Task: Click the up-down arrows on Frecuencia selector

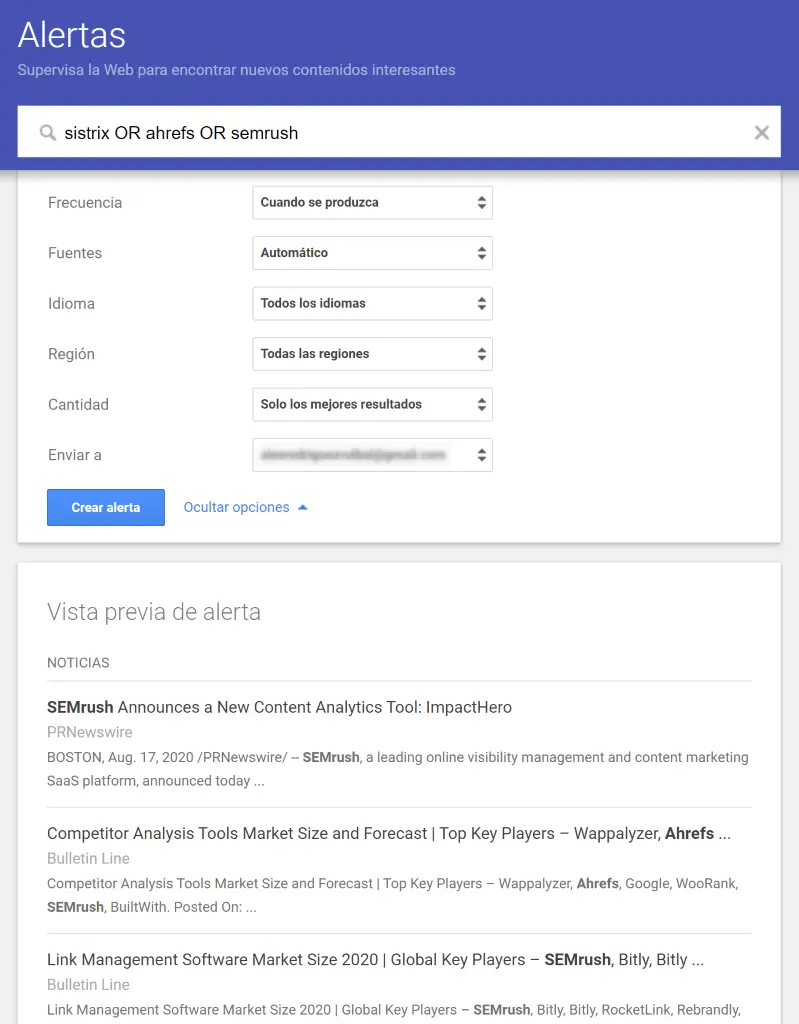Action: 483,202
